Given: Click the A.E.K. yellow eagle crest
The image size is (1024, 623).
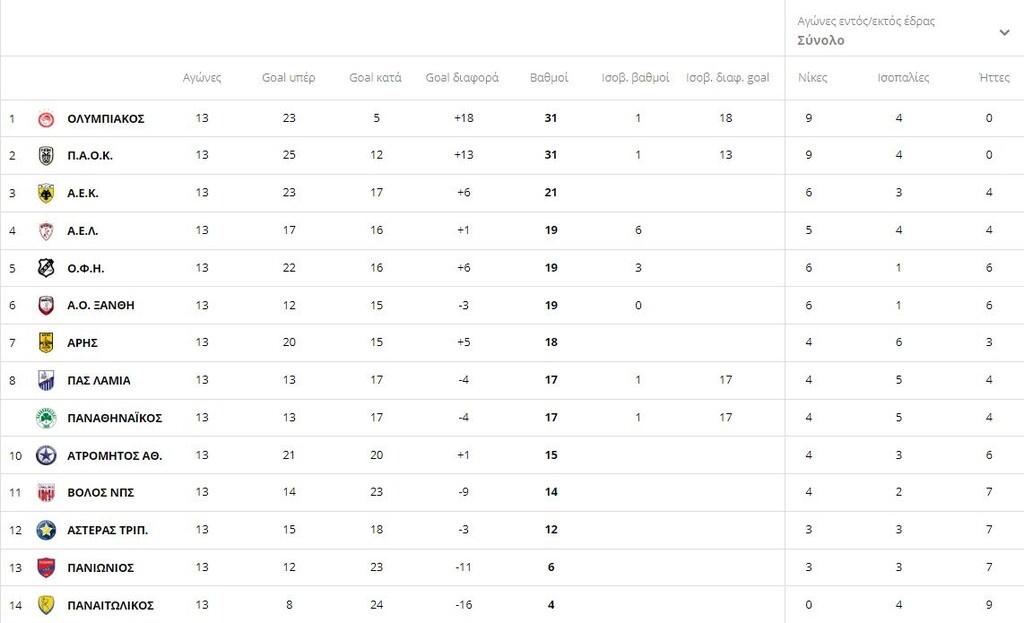Looking at the screenshot, I should [46, 193].
